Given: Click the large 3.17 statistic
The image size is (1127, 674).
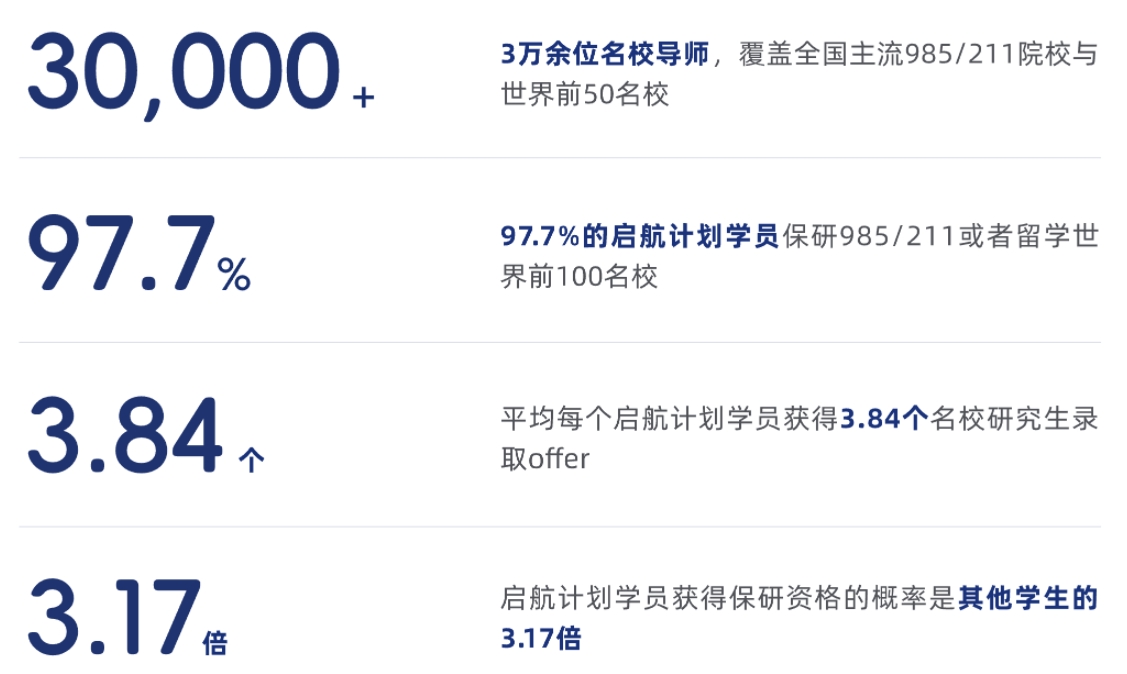Looking at the screenshot, I should (114, 618).
